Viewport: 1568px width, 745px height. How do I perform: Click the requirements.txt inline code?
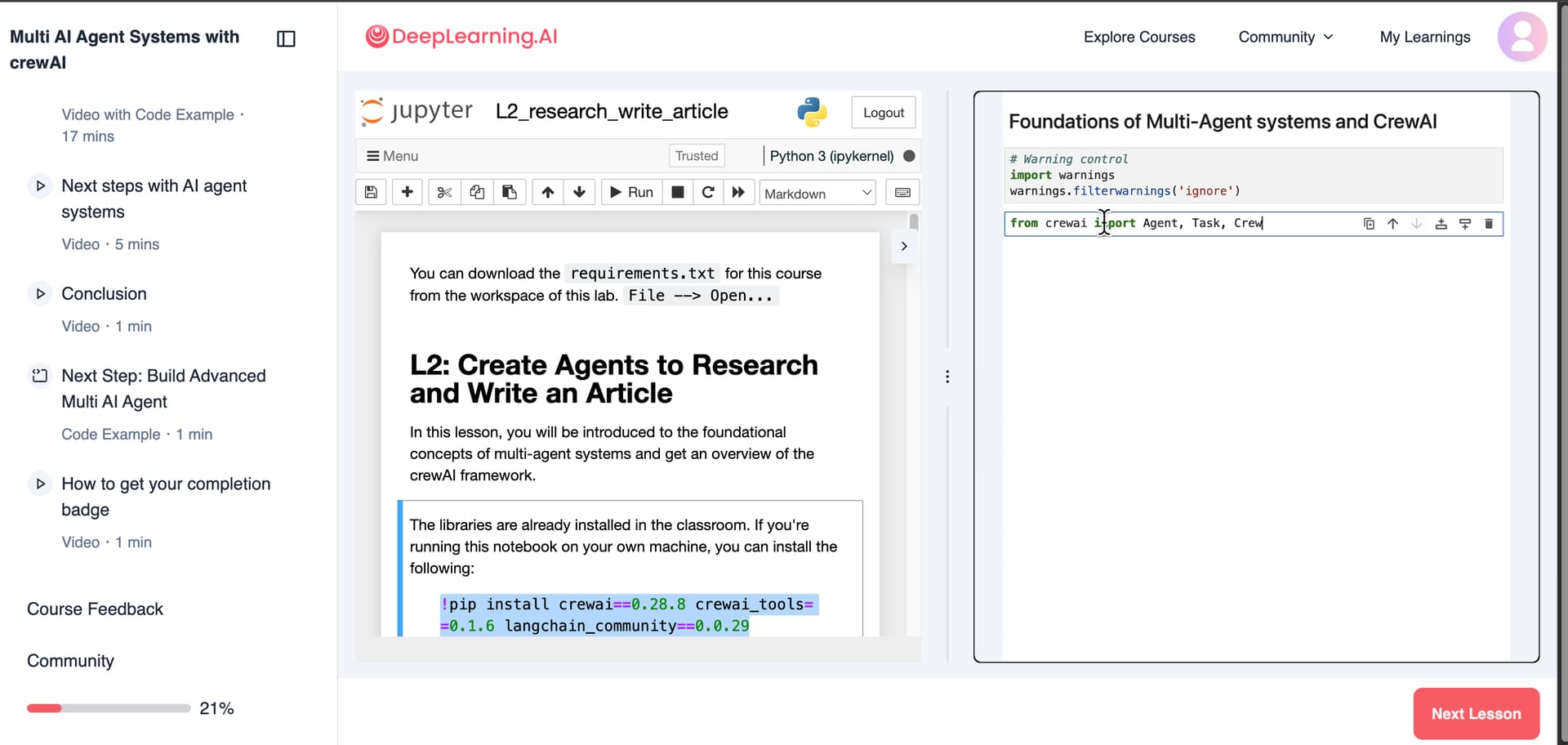coord(642,273)
